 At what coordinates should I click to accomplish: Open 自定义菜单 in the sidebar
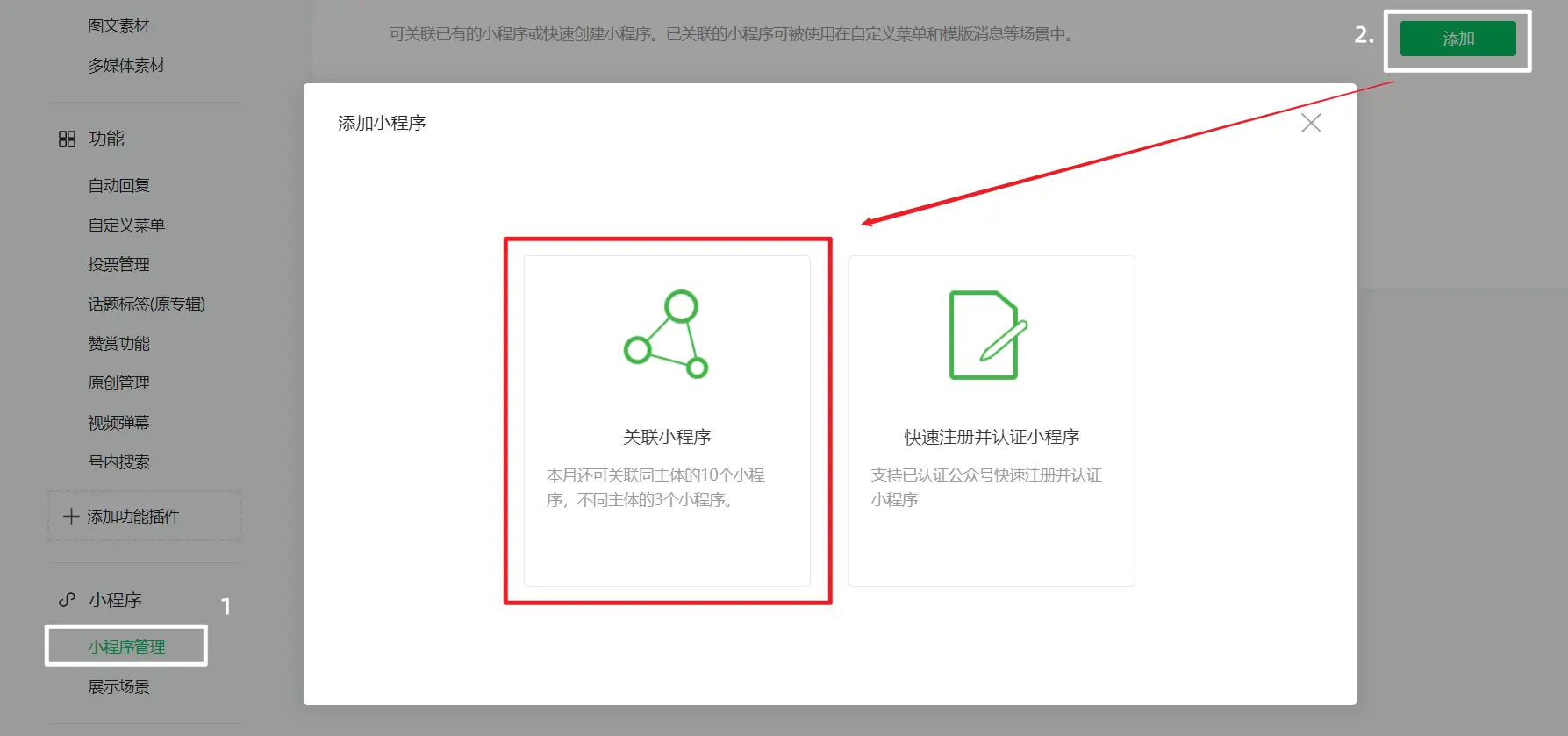(126, 225)
